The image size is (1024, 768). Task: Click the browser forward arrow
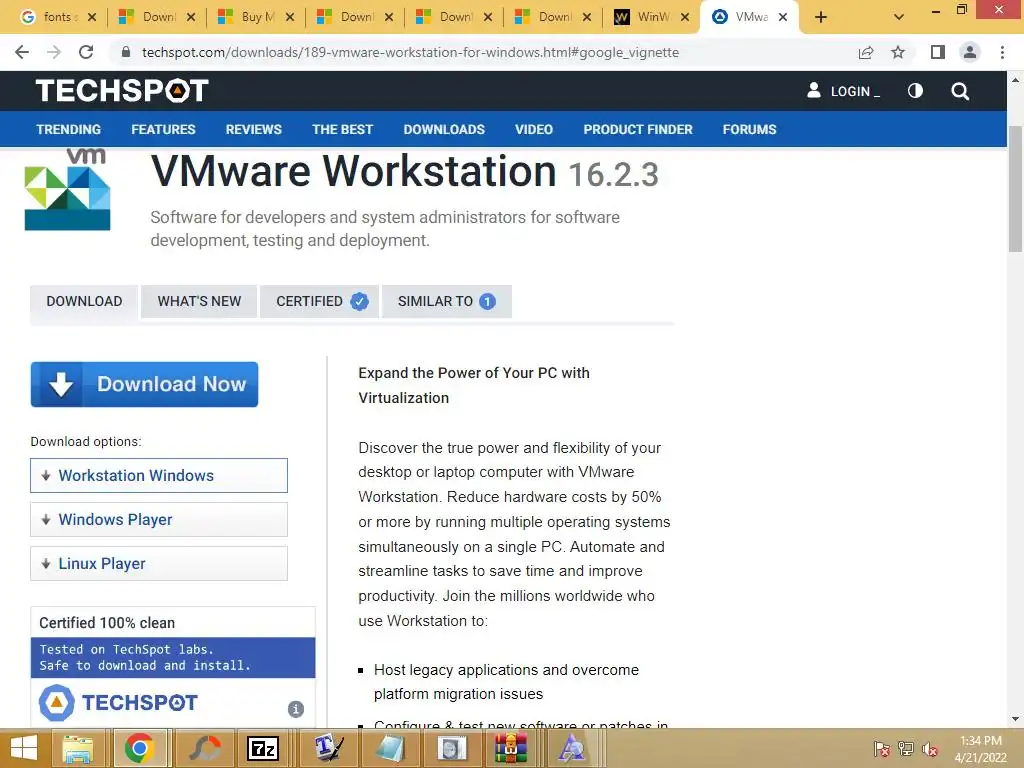point(54,52)
